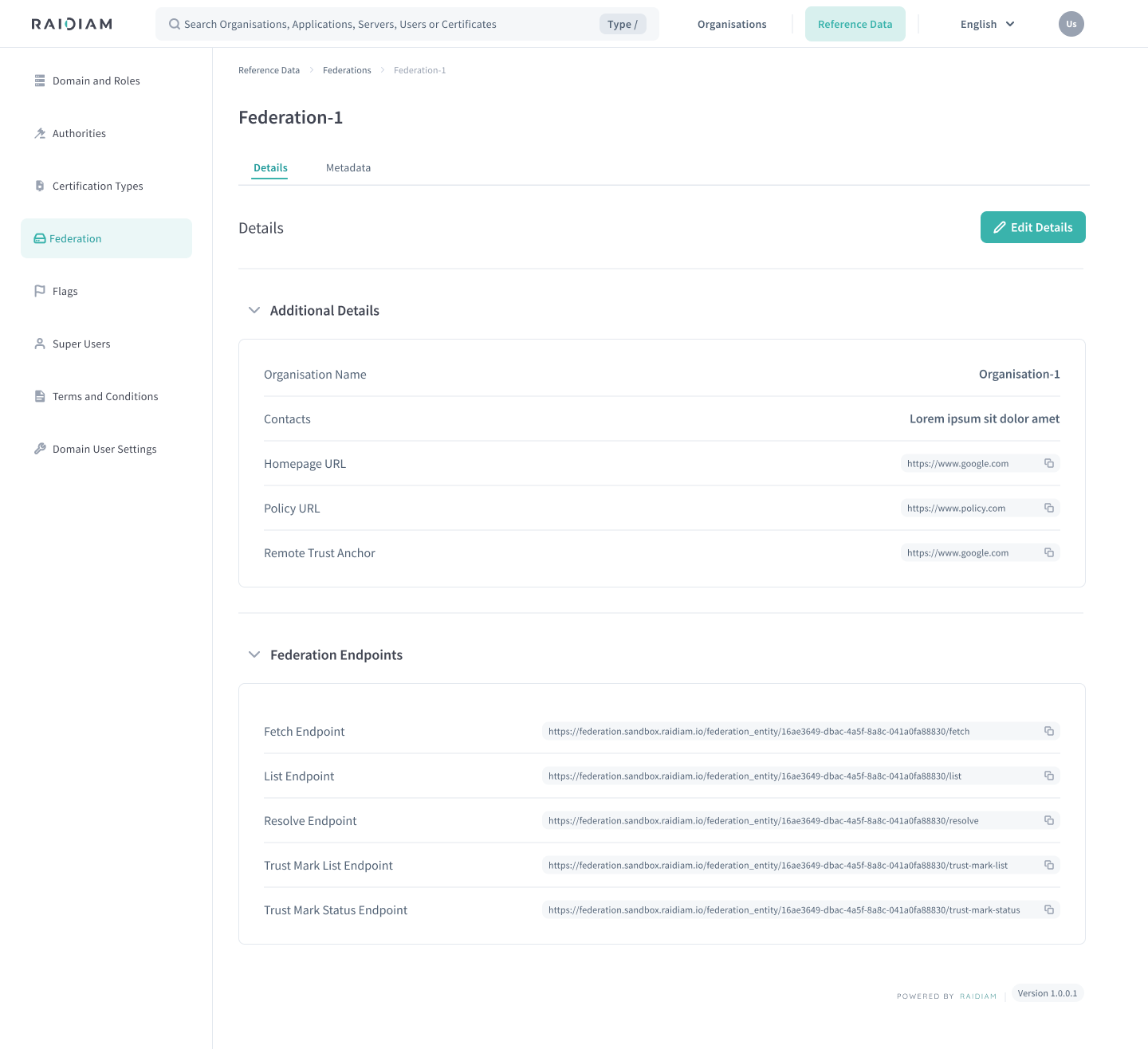
Task: Select the Federation sidebar icon
Action: pos(40,238)
